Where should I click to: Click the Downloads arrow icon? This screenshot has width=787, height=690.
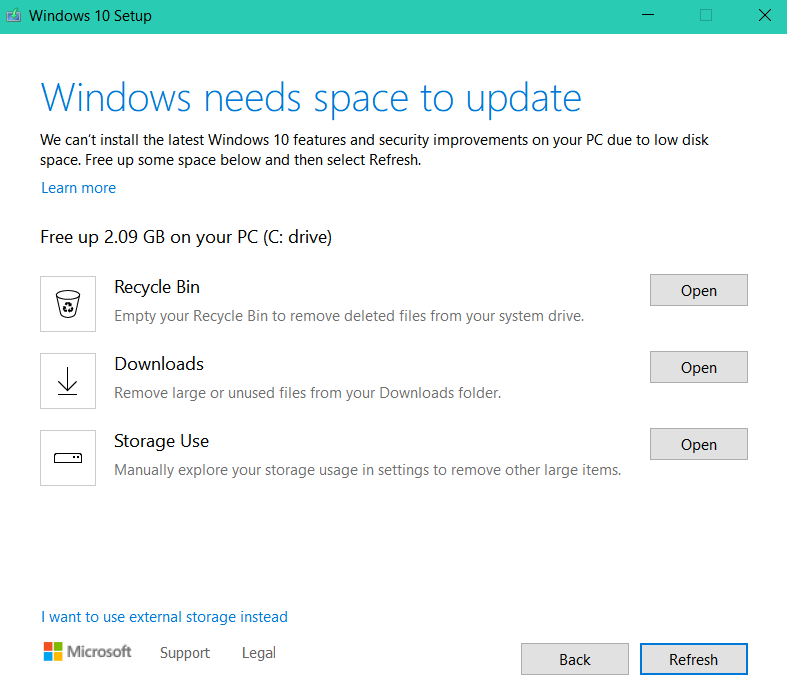click(x=68, y=381)
